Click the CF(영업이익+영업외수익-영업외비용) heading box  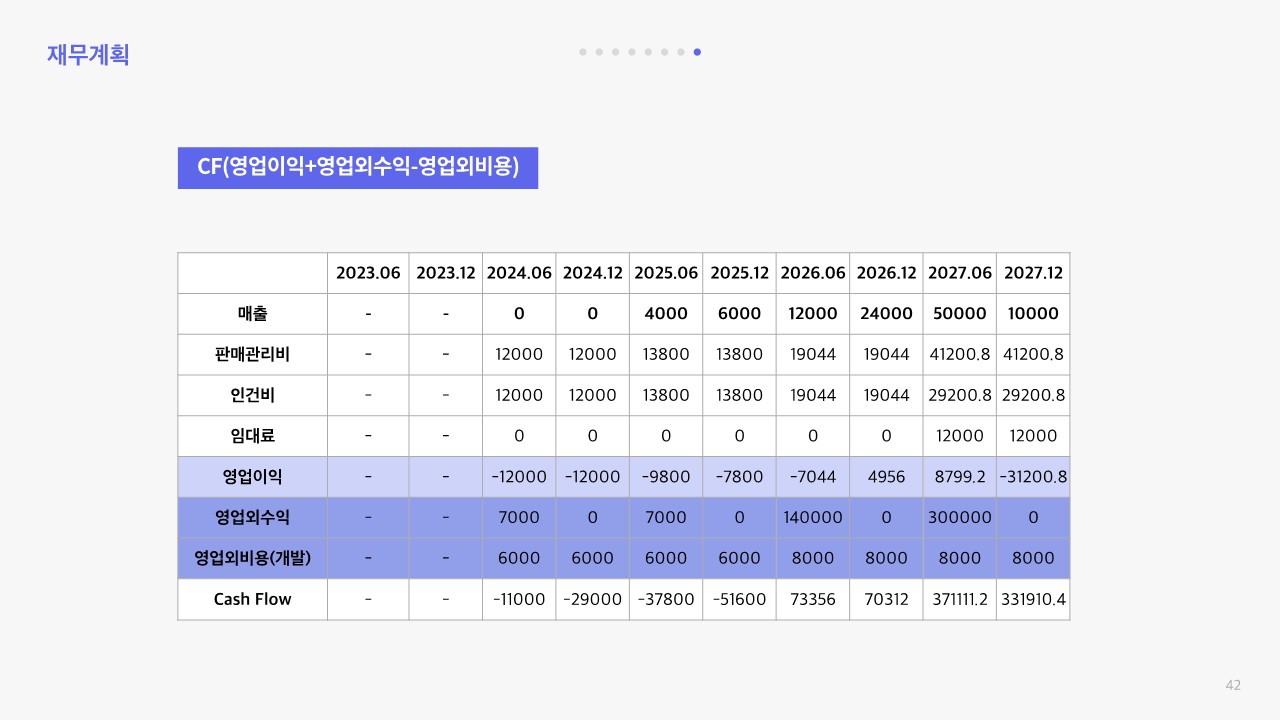(x=358, y=168)
